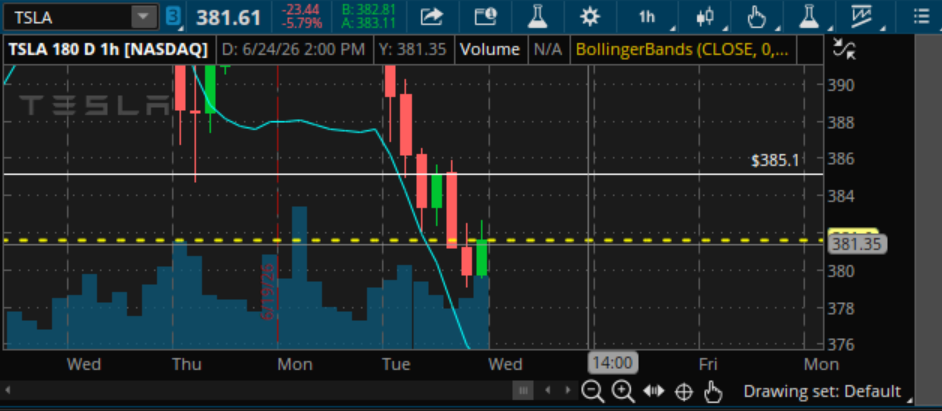
Task: Open the symbol selector dropdown arrow
Action: [x=144, y=17]
